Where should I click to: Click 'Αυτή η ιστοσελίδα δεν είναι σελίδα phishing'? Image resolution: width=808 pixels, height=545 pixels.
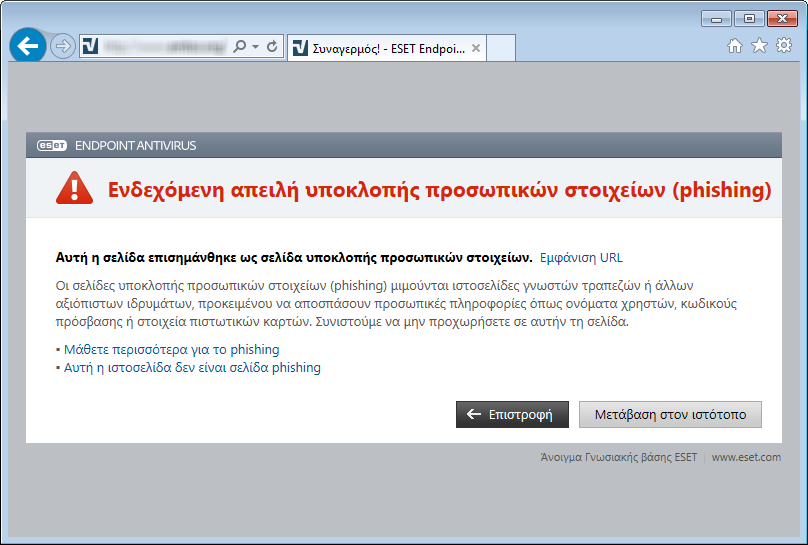(192, 368)
